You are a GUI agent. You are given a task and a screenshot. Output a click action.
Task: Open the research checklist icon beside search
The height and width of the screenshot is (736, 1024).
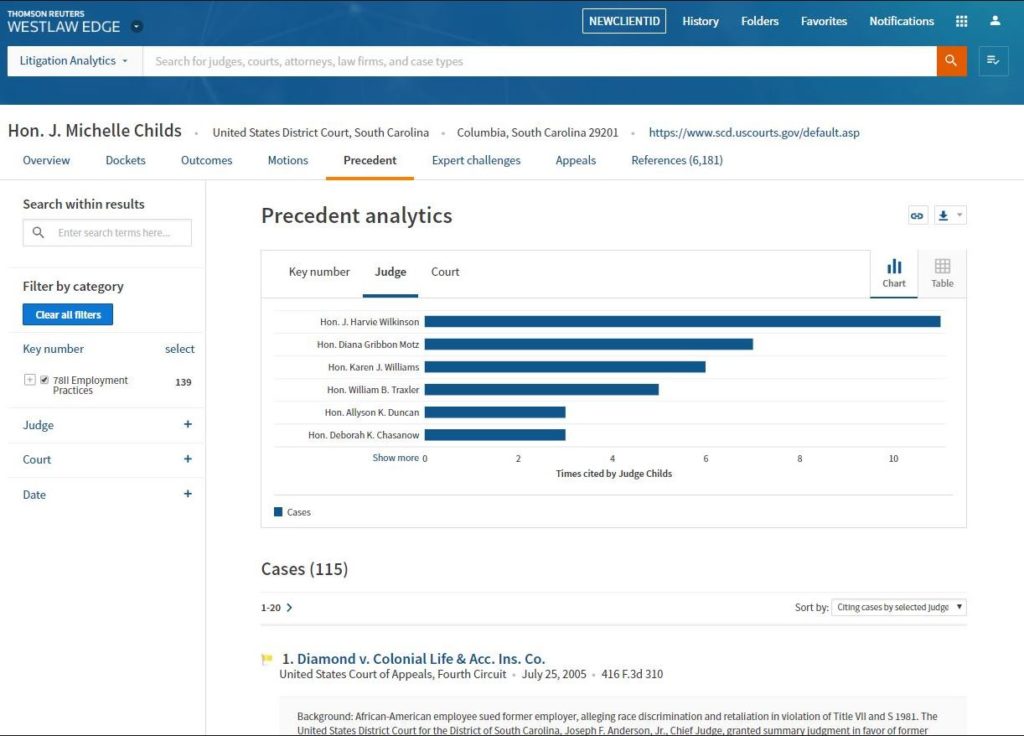click(993, 61)
